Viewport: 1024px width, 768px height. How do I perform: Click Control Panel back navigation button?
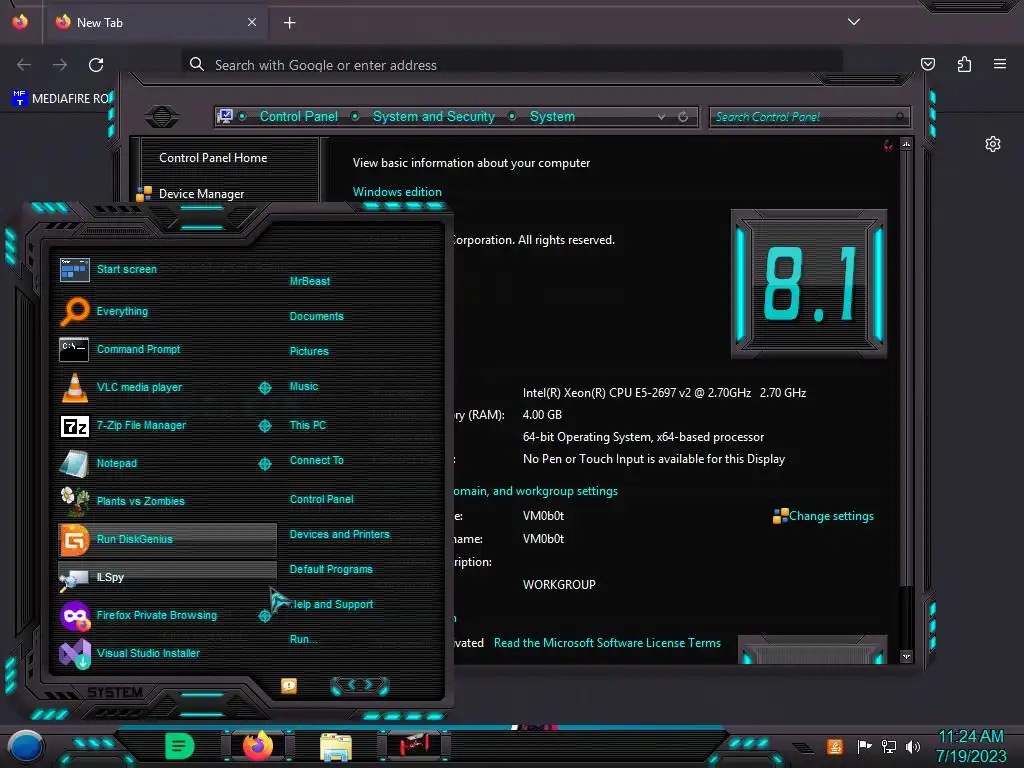(162, 117)
